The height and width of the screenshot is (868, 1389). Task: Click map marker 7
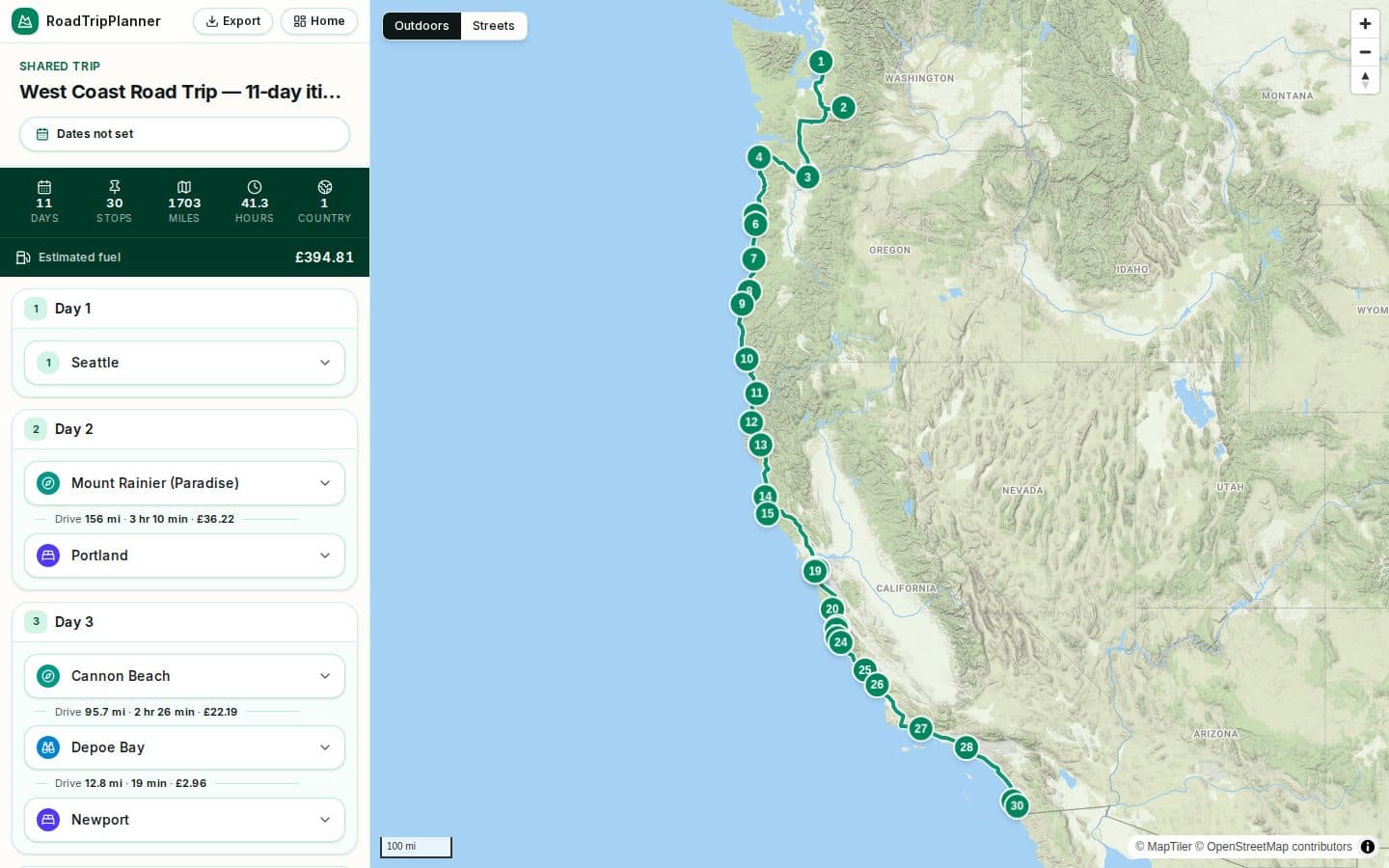(x=753, y=258)
